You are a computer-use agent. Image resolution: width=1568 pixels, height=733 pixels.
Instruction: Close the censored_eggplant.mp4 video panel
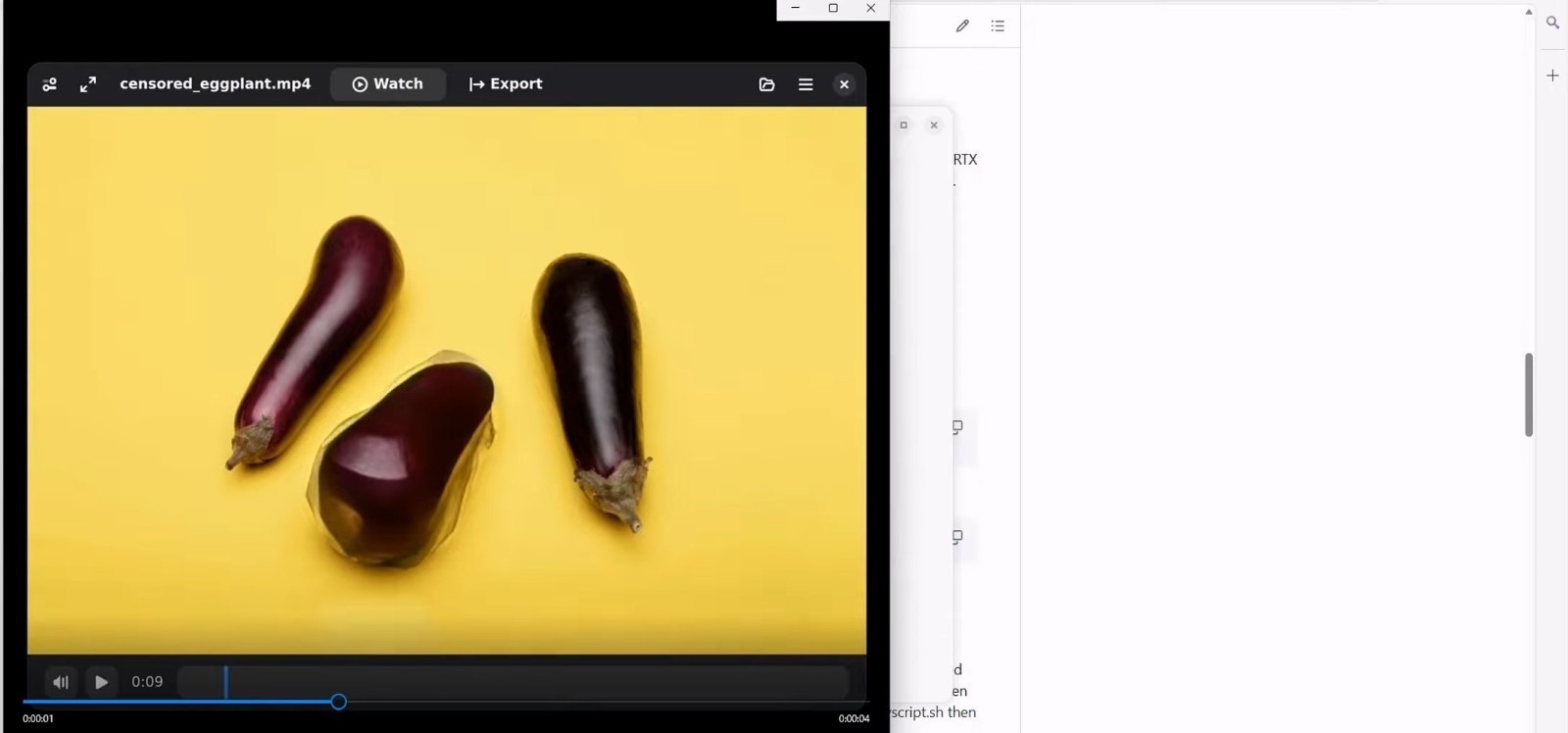(x=844, y=84)
